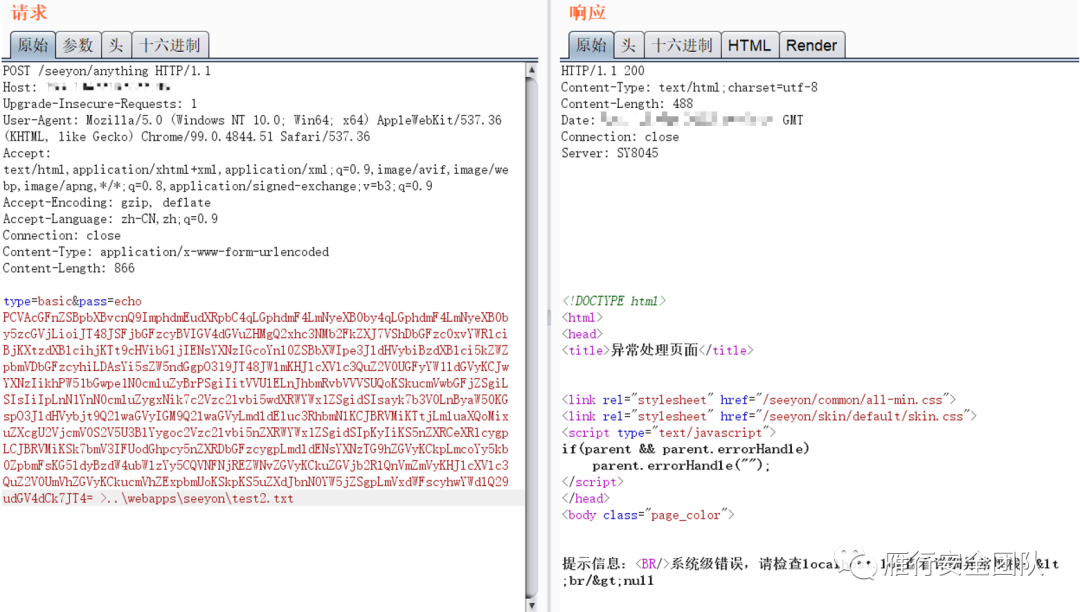The height and width of the screenshot is (612, 1080).
Task: Click the body class="page_color" line
Action: tap(648, 515)
